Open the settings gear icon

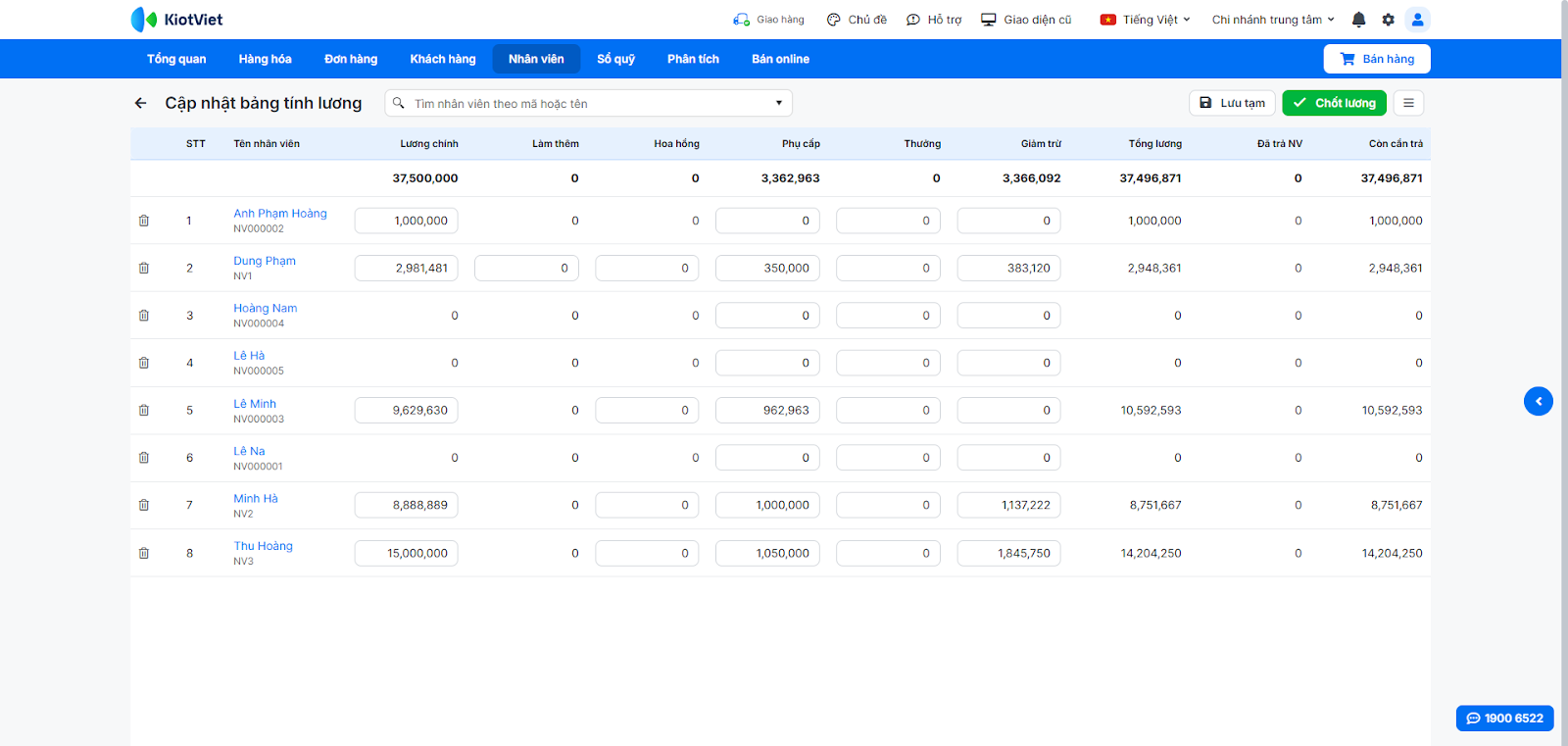(x=1388, y=20)
